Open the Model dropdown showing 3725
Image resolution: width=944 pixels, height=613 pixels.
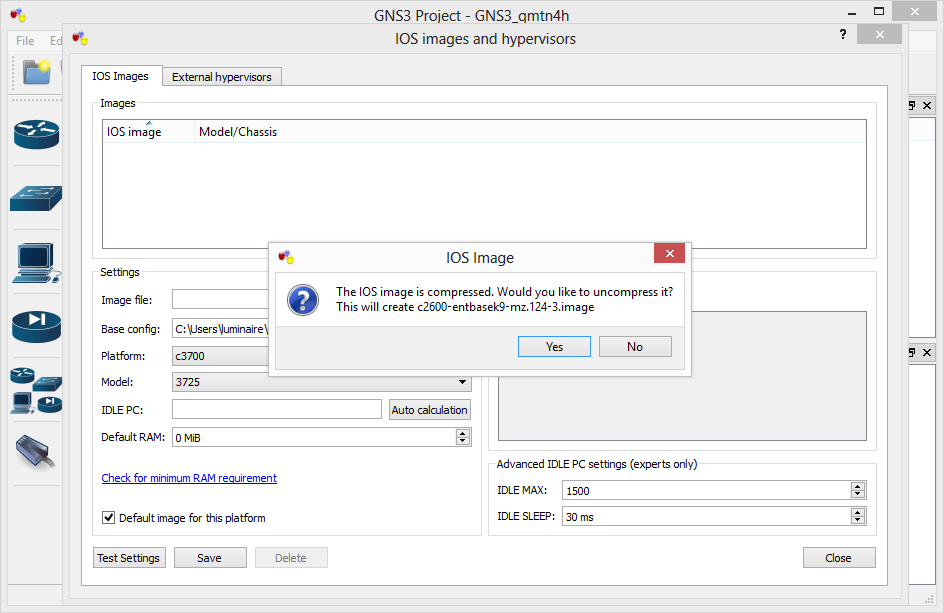[321, 382]
